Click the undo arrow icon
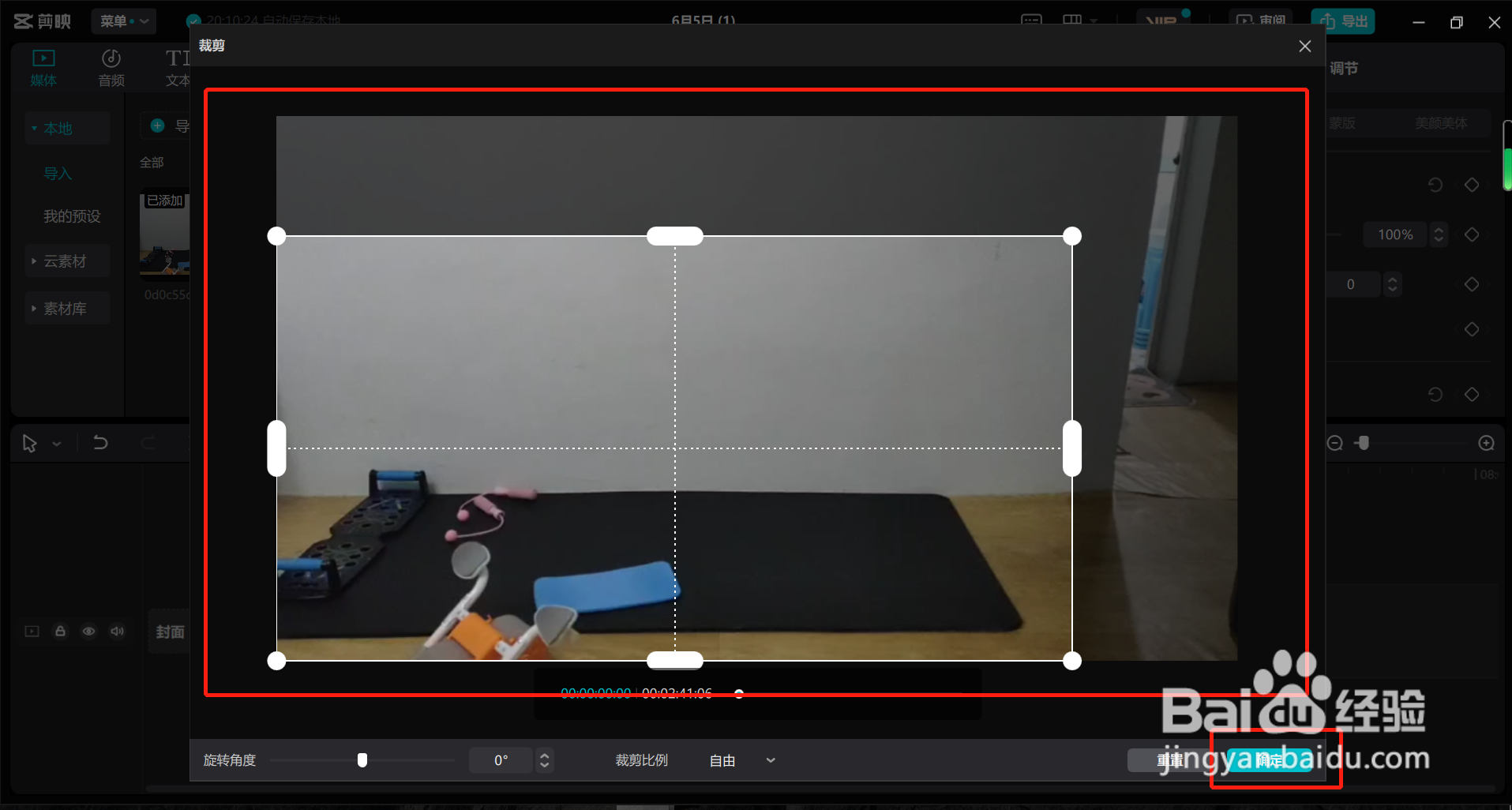The height and width of the screenshot is (810, 1512). tap(100, 443)
